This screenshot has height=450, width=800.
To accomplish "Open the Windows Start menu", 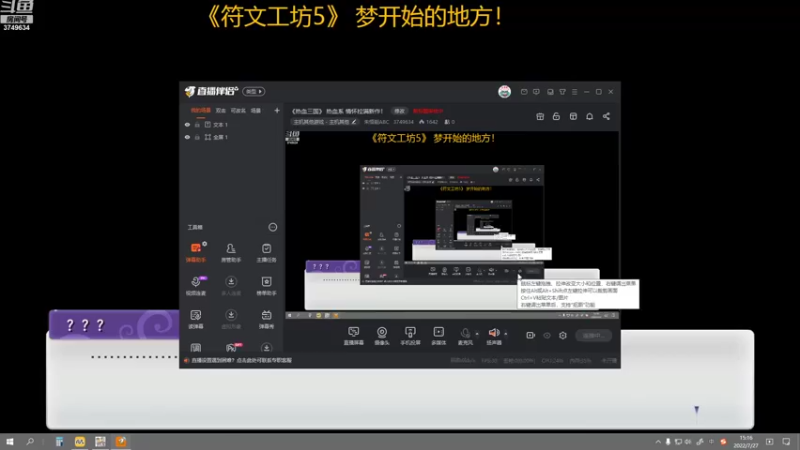I will coord(10,442).
